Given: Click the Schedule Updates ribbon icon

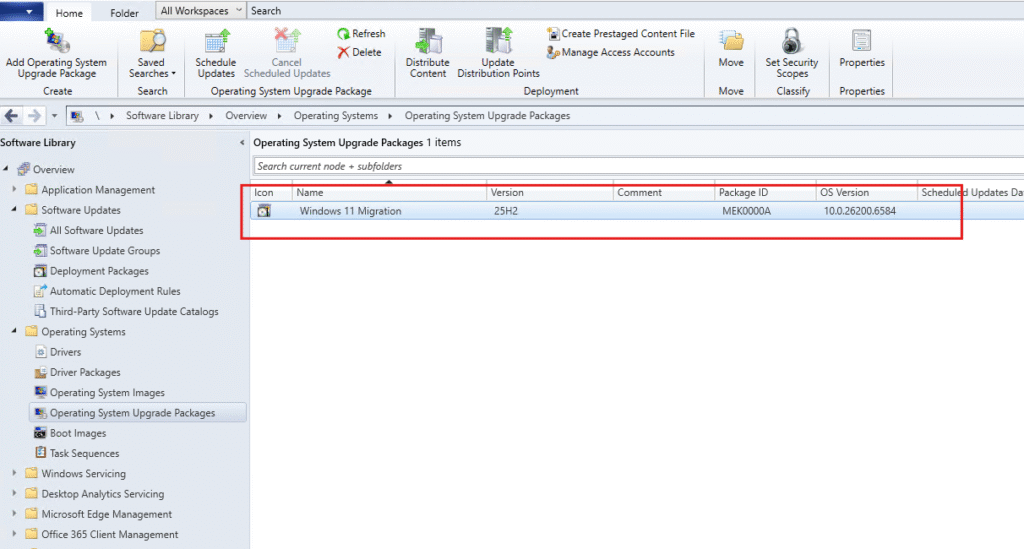Looking at the screenshot, I should 215,42.
